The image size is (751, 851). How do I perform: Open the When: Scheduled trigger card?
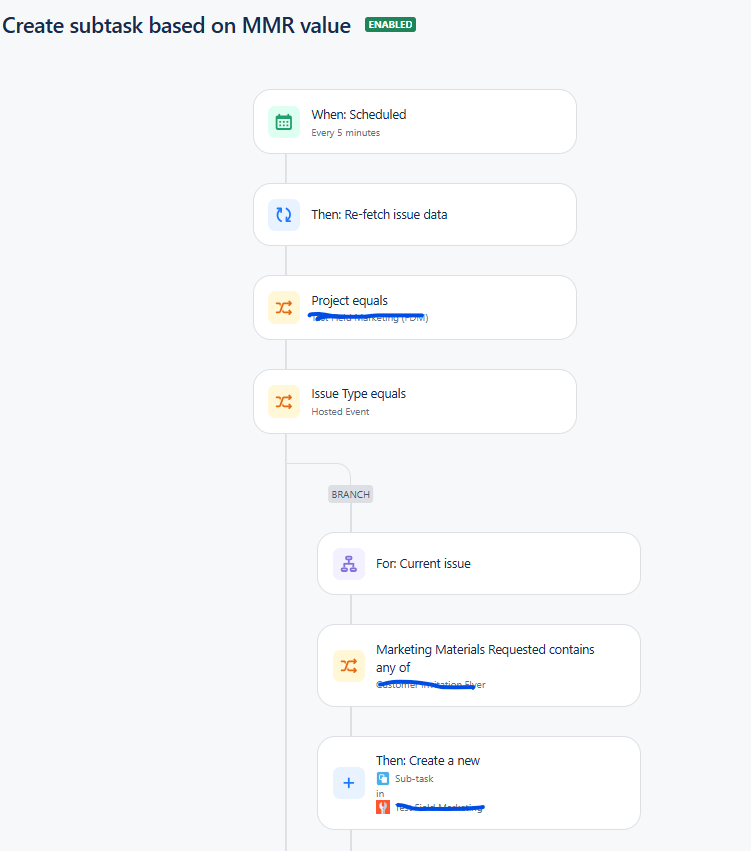(415, 122)
